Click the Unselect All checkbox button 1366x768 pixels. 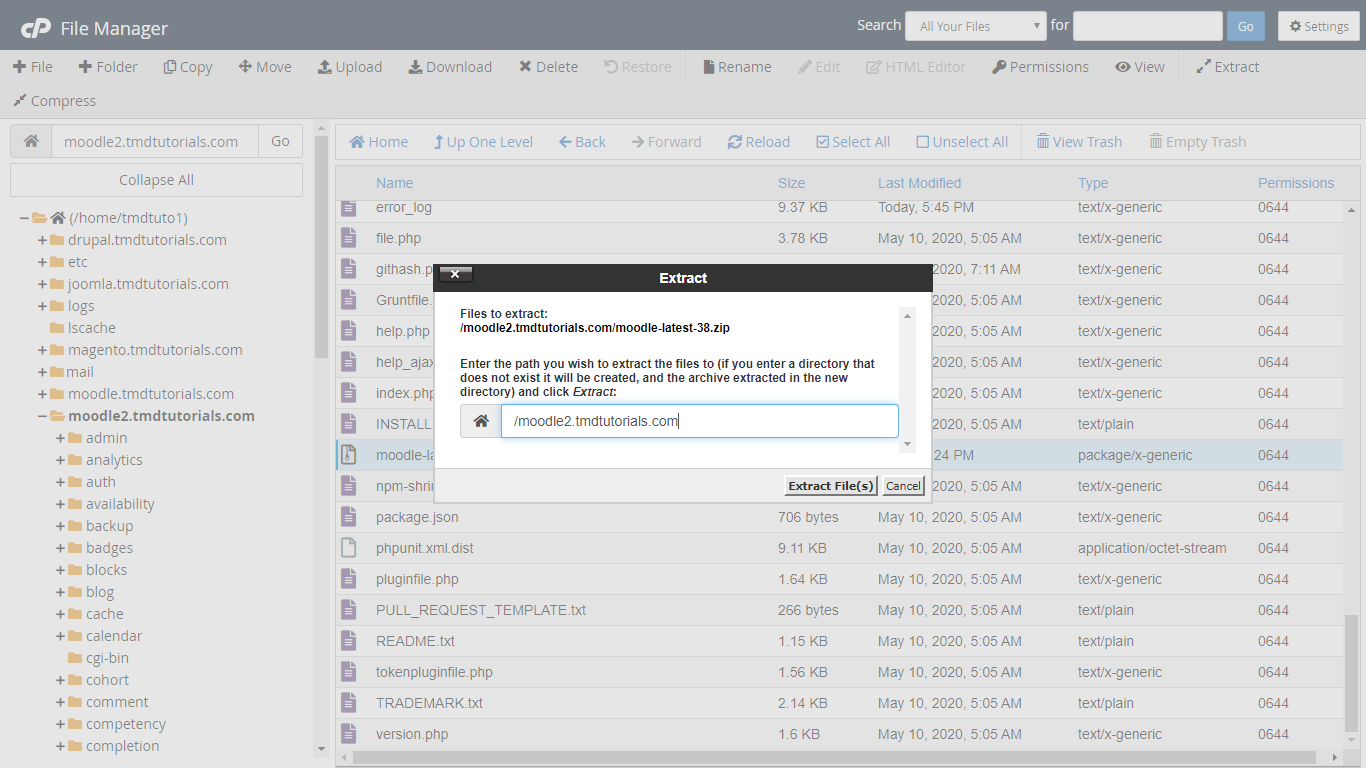pyautogui.click(x=962, y=142)
